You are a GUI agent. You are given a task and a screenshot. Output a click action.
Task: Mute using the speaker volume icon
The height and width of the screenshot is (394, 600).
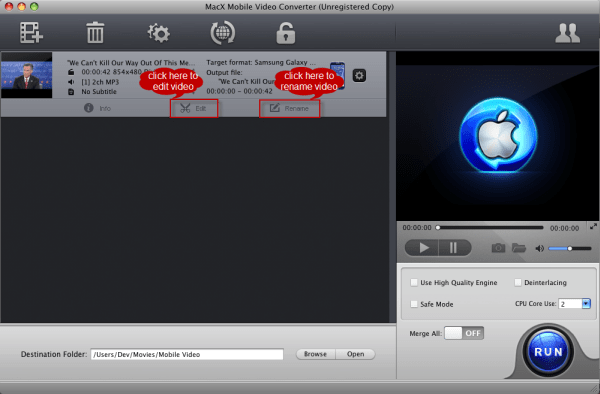(x=540, y=249)
